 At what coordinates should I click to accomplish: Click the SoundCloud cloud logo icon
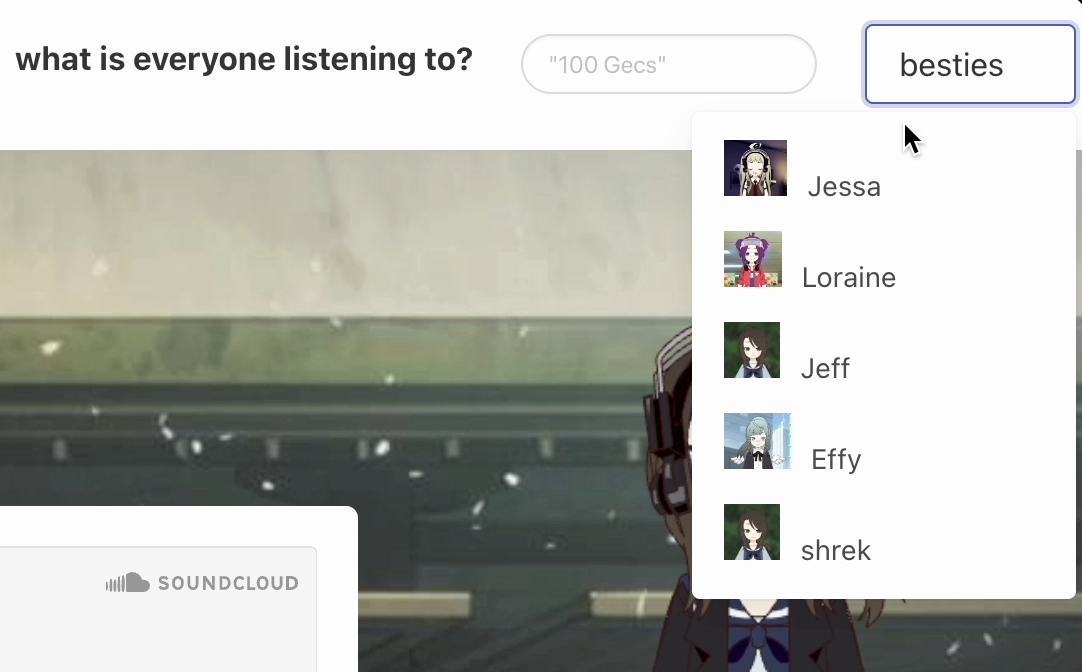pyautogui.click(x=128, y=583)
